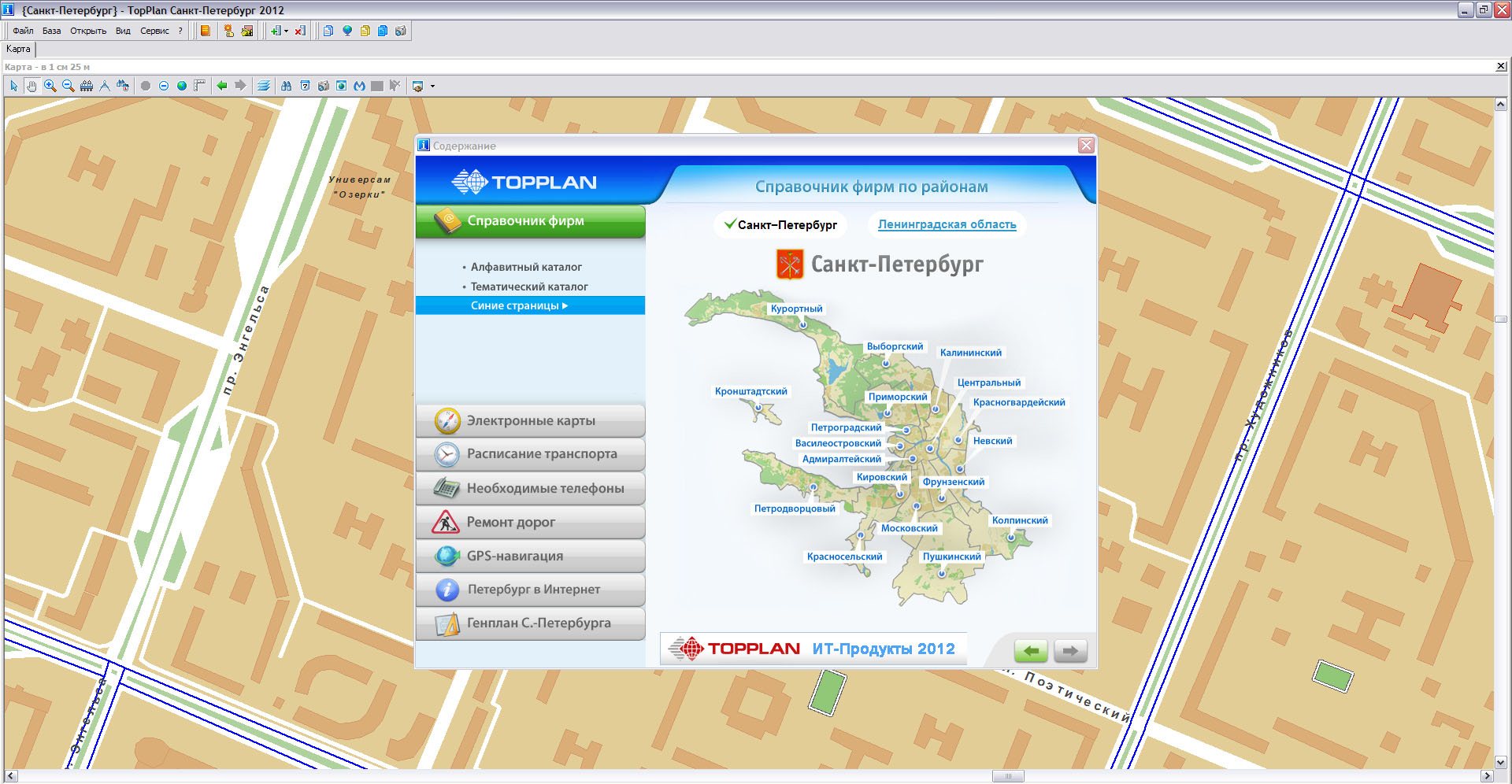This screenshot has width=1512, height=784.
Task: Click the orange book icon in top toolbar
Action: 206,31
